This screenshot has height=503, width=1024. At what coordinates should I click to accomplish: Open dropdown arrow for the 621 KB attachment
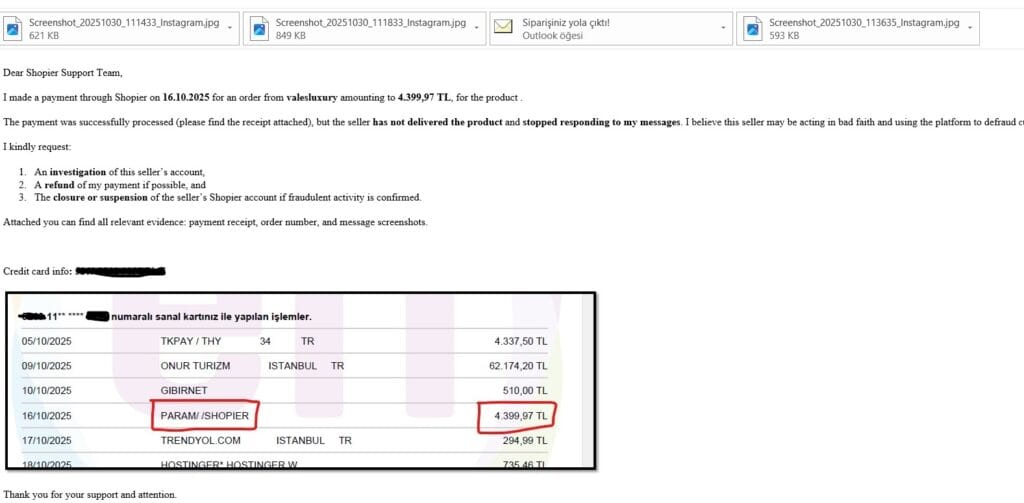coord(231,28)
